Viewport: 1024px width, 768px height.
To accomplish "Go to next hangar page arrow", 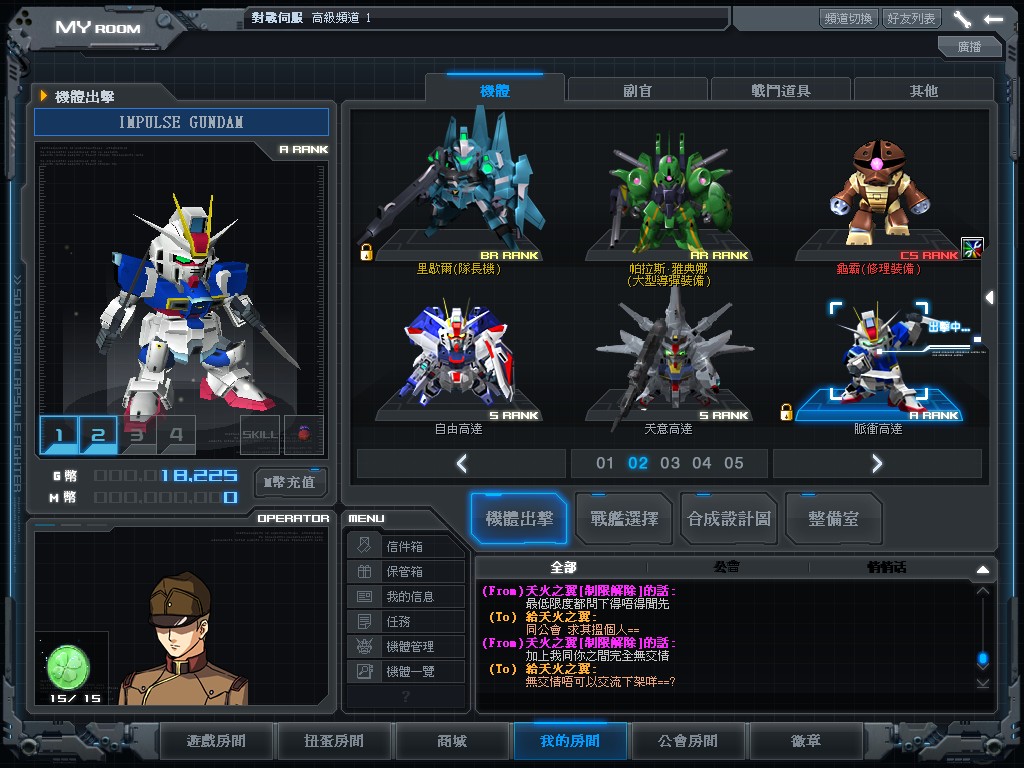I will coord(877,464).
